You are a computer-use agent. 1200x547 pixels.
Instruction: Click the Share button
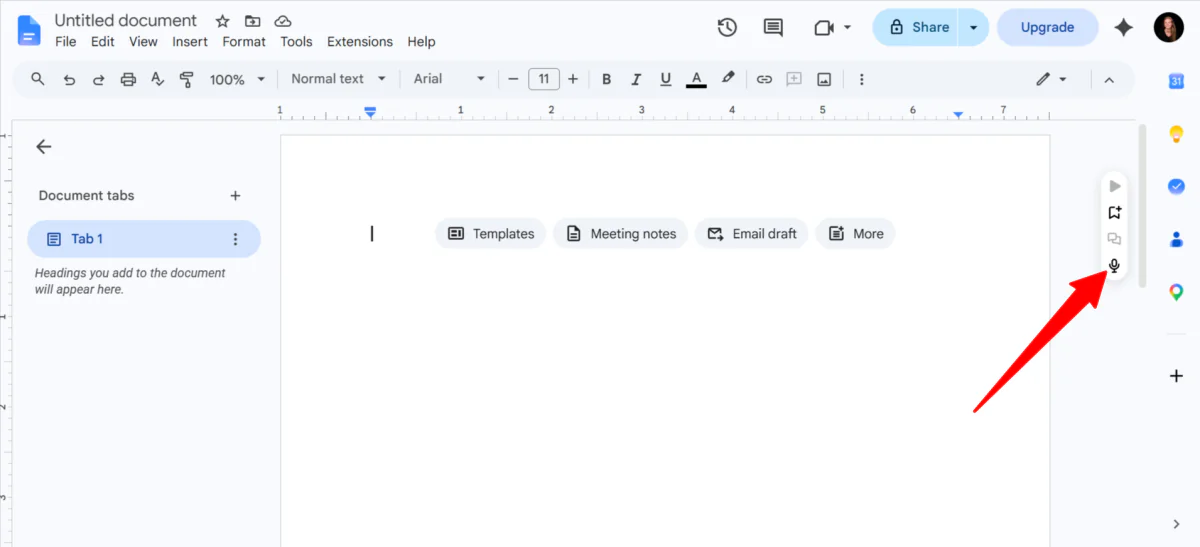coord(916,27)
